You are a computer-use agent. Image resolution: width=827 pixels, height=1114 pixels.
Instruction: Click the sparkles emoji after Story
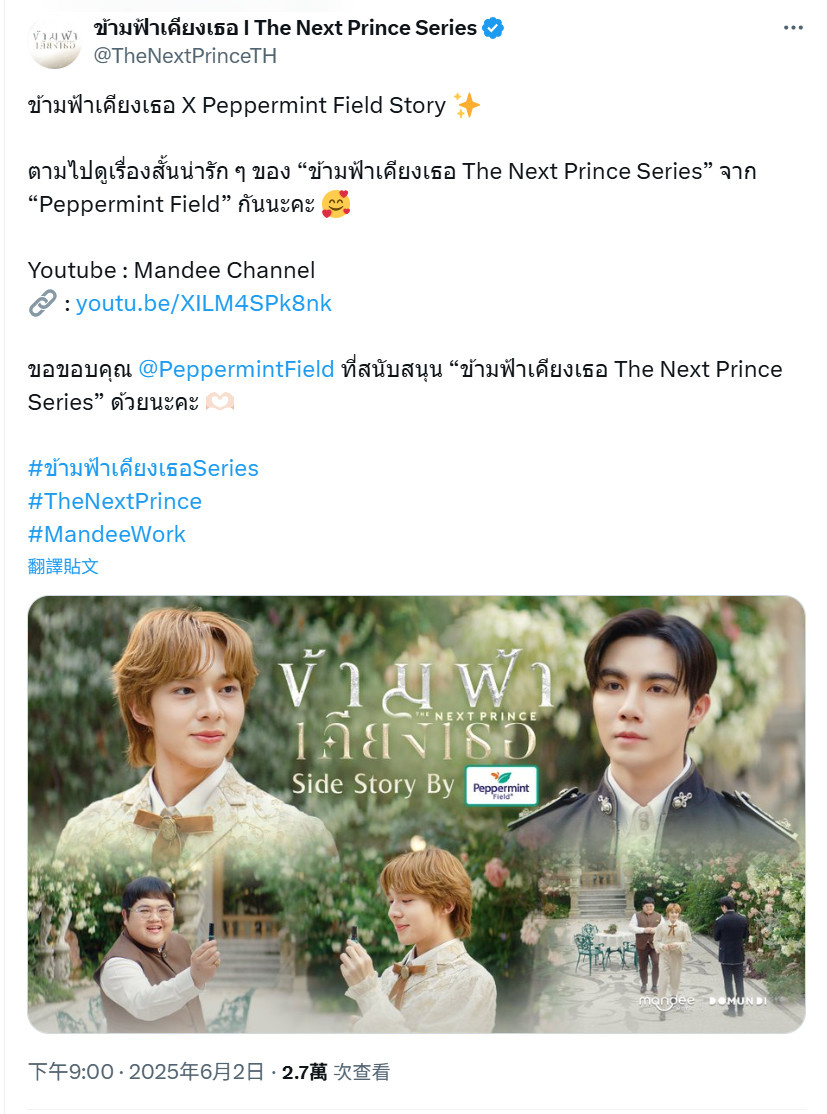[x=467, y=106]
